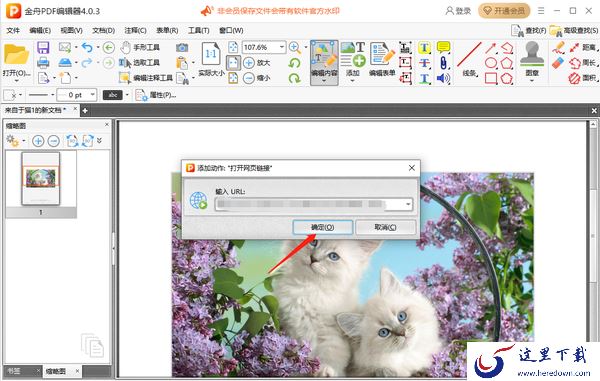This screenshot has width=600, height=381.
Task: Click the Undo arrow icon
Action: pos(87,47)
